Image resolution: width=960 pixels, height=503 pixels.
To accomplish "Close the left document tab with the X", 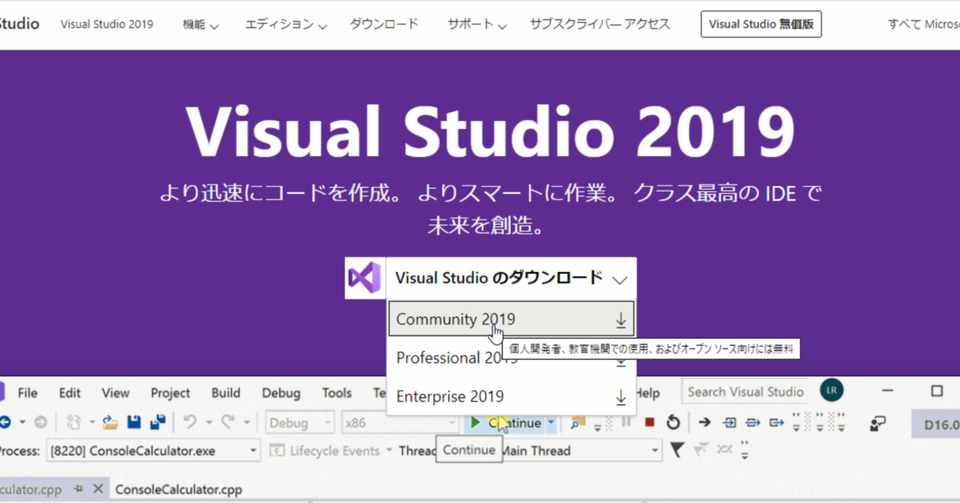I will pos(98,489).
